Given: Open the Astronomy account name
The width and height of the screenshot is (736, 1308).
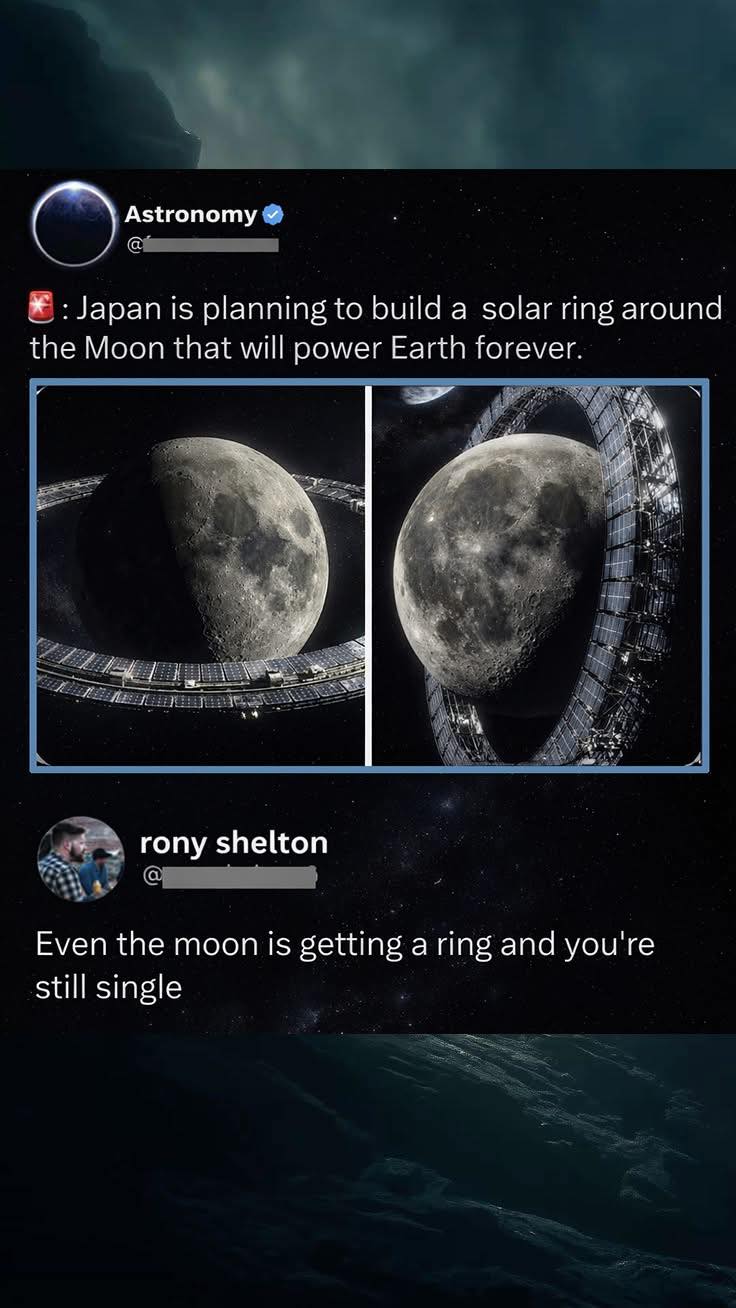Looking at the screenshot, I should click(x=190, y=214).
